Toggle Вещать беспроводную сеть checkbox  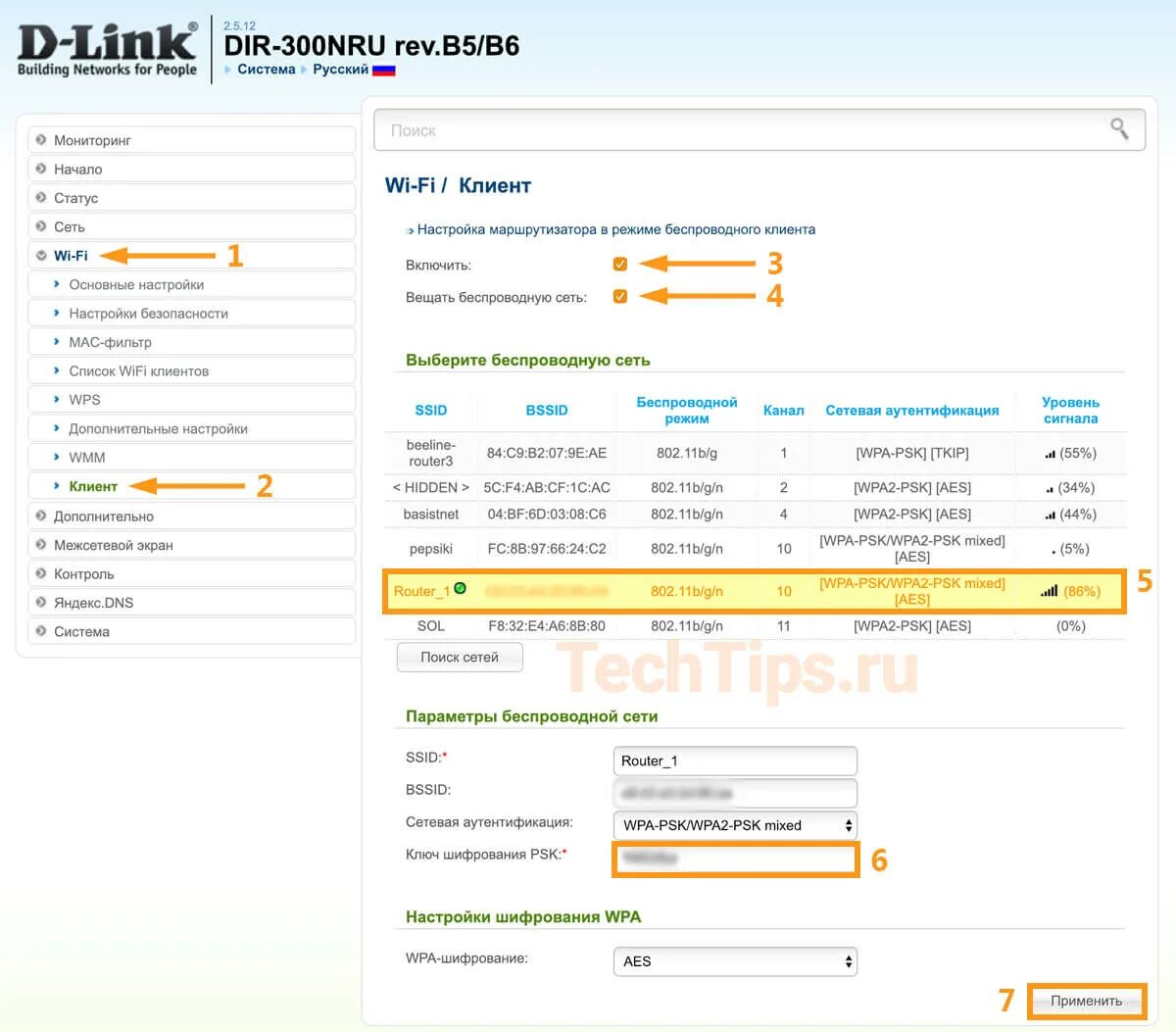coord(620,296)
